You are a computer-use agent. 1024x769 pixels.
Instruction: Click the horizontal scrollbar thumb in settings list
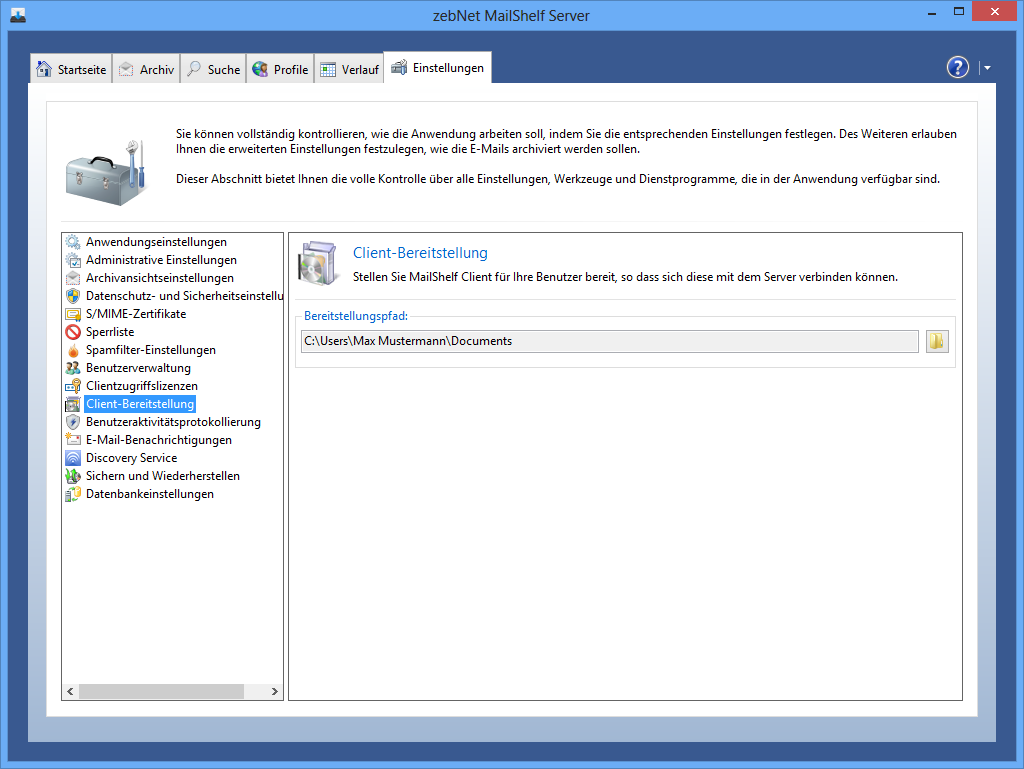(x=161, y=691)
